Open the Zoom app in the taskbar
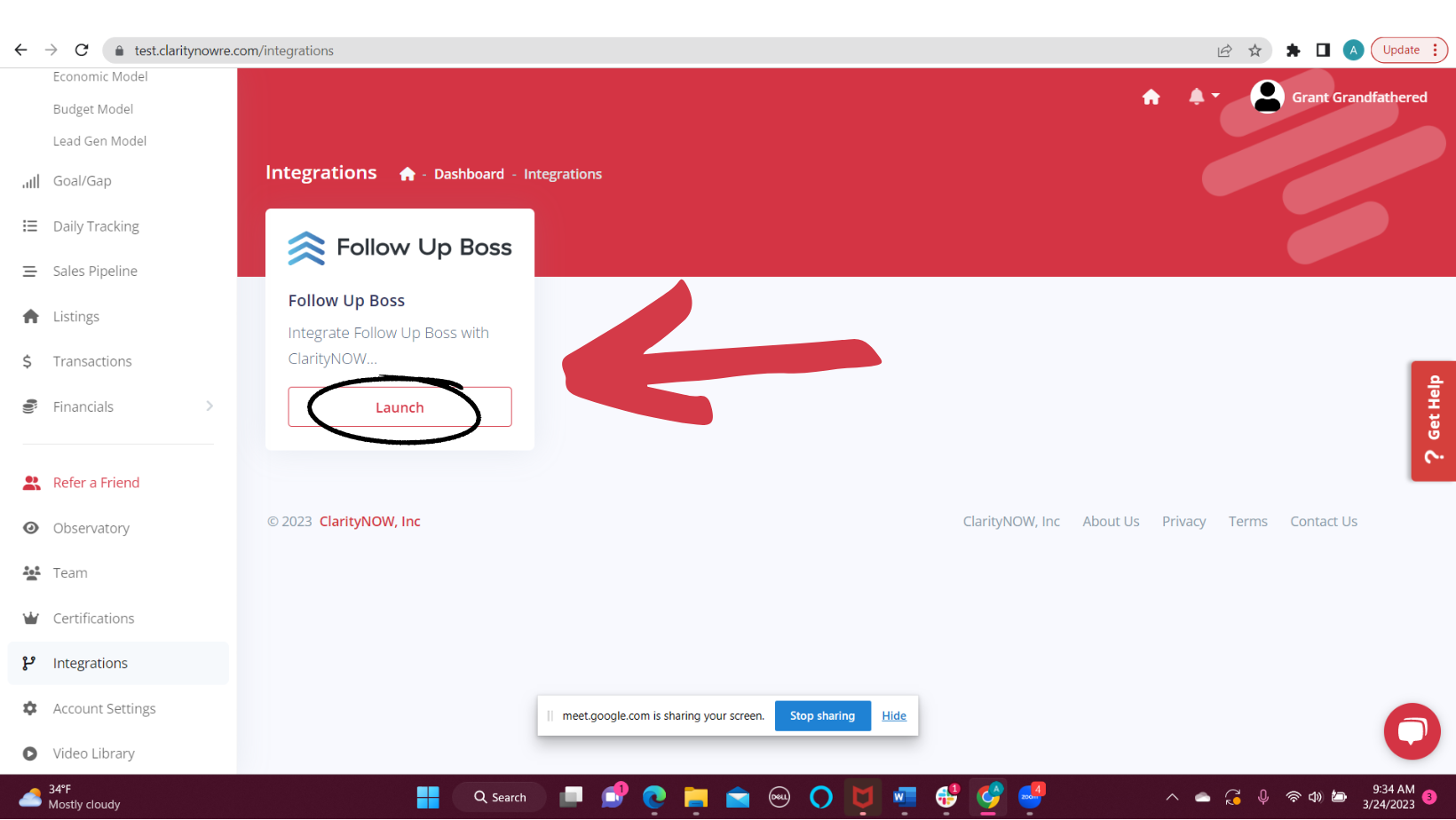Viewport: 1456px width, 820px height. point(1030,797)
